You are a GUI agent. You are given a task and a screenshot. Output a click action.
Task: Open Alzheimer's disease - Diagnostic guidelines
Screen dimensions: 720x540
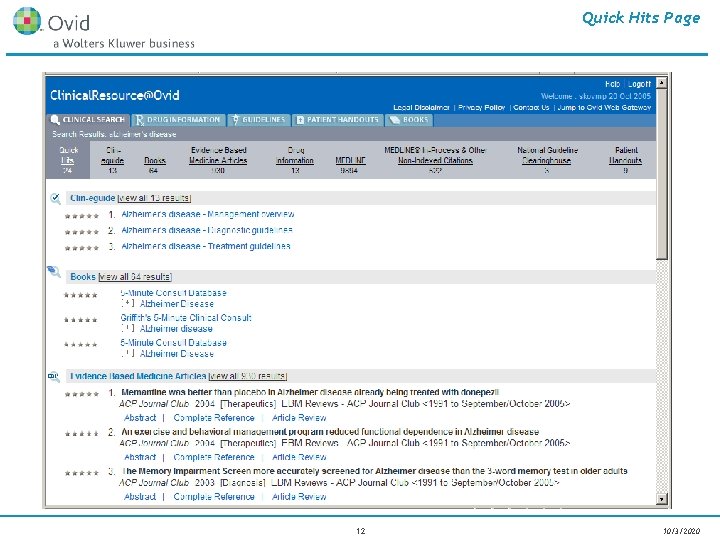point(207,231)
